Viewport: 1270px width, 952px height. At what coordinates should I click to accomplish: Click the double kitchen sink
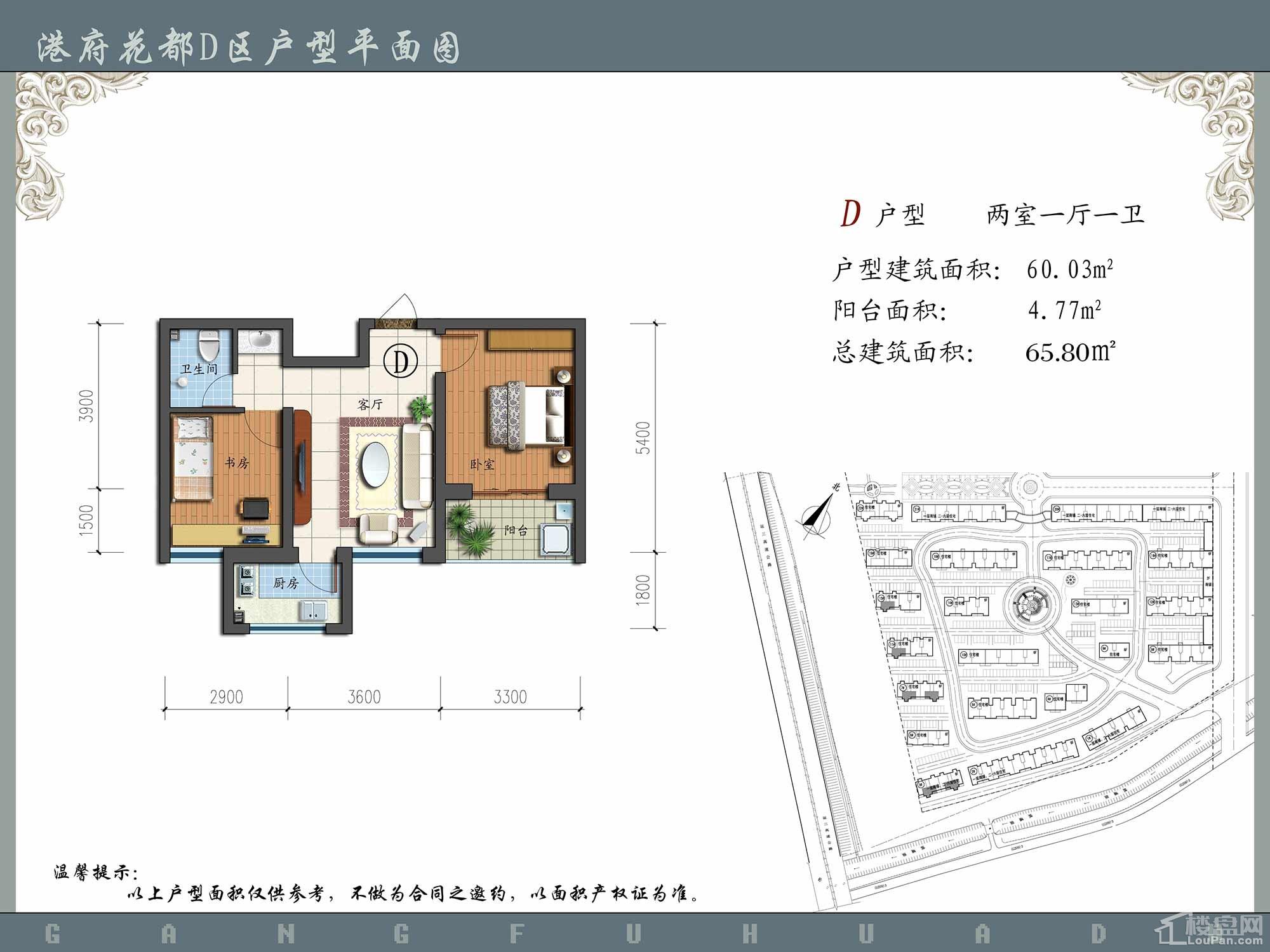click(313, 611)
